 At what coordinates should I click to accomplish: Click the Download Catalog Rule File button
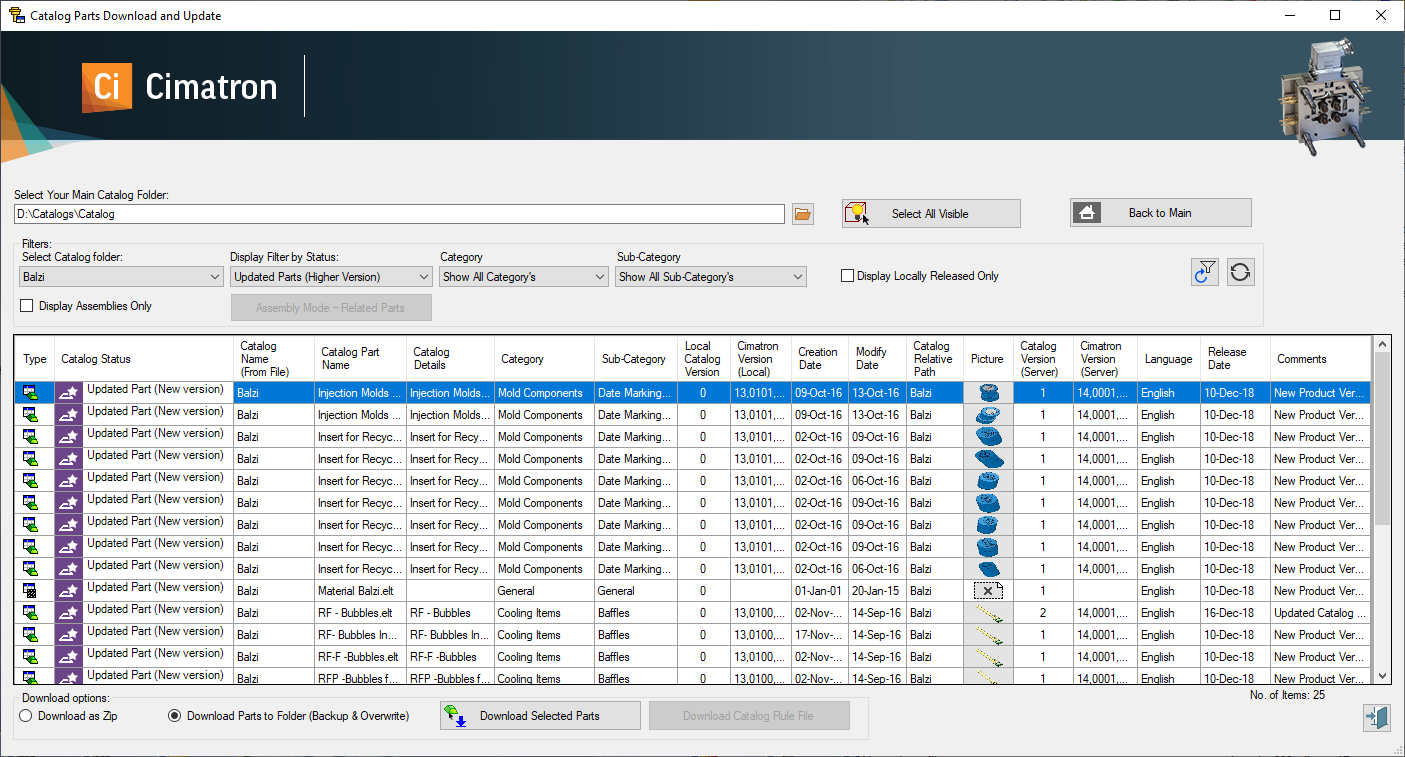tap(749, 716)
